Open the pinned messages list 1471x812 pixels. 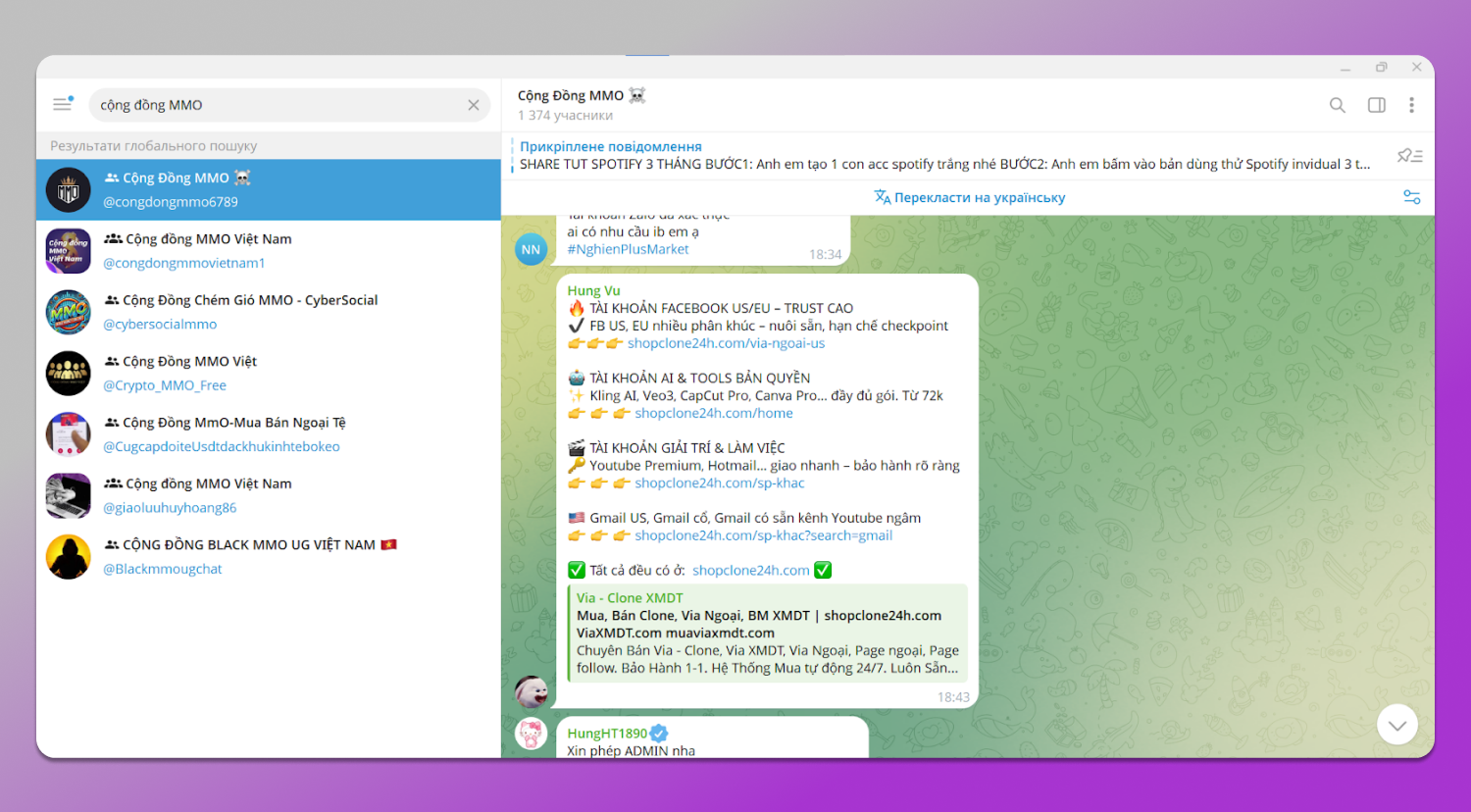[x=1409, y=155]
